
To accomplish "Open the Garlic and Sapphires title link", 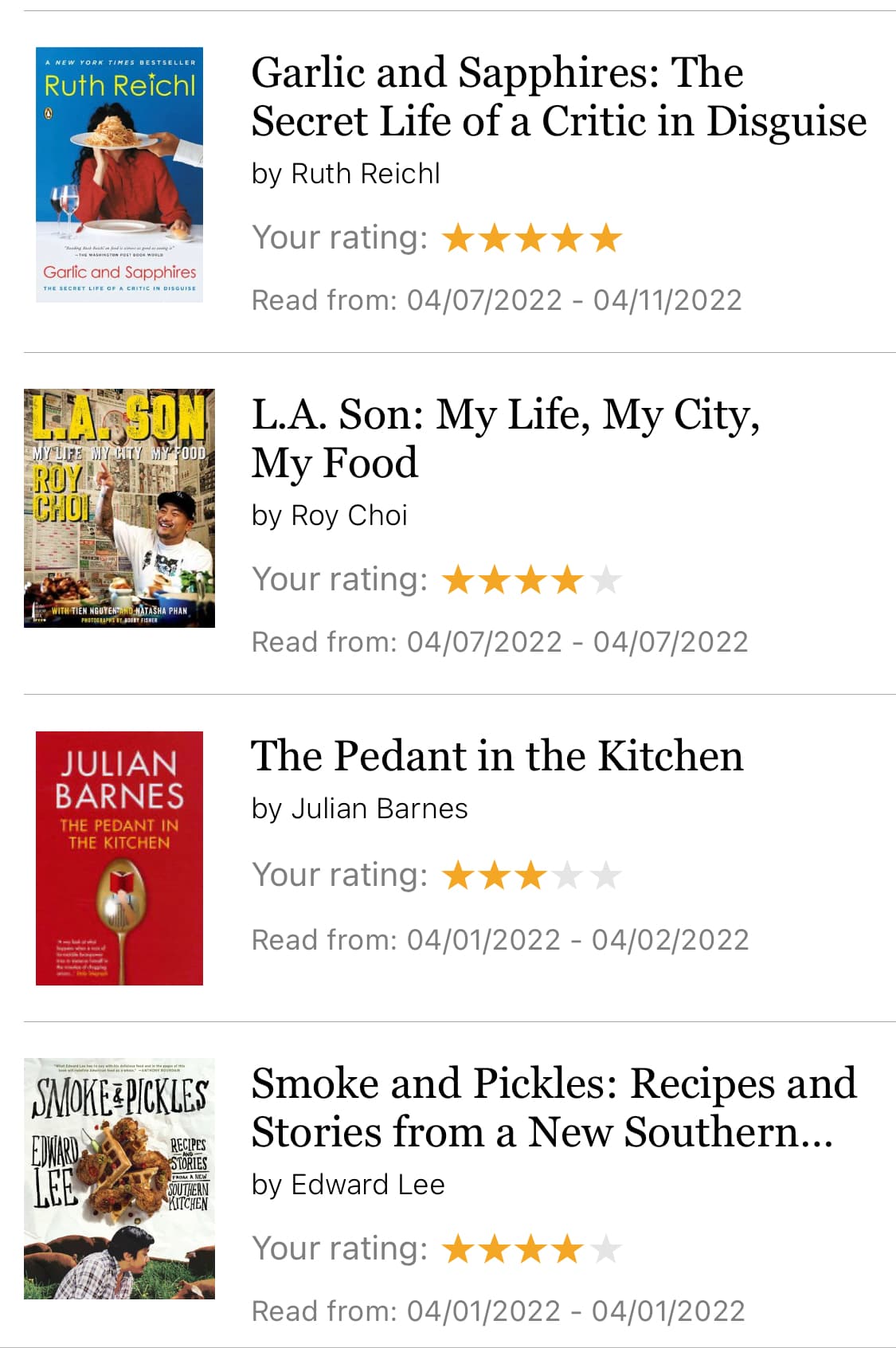I will 559,96.
